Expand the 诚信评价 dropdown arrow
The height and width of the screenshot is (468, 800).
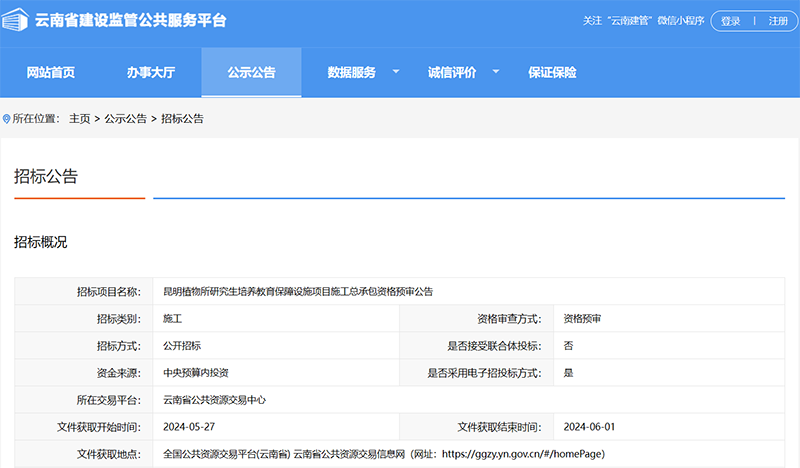495,72
